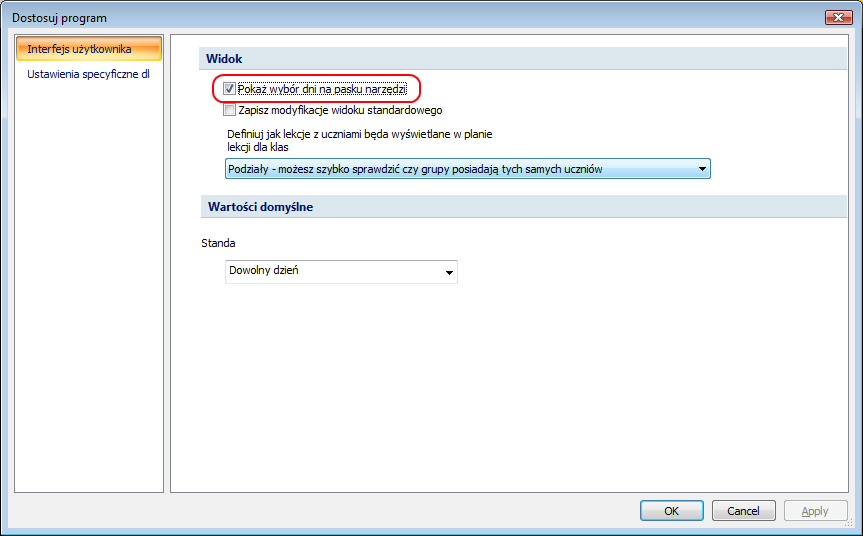This screenshot has width=863, height=536.
Task: Click the Widok section header
Action: click(x=523, y=58)
